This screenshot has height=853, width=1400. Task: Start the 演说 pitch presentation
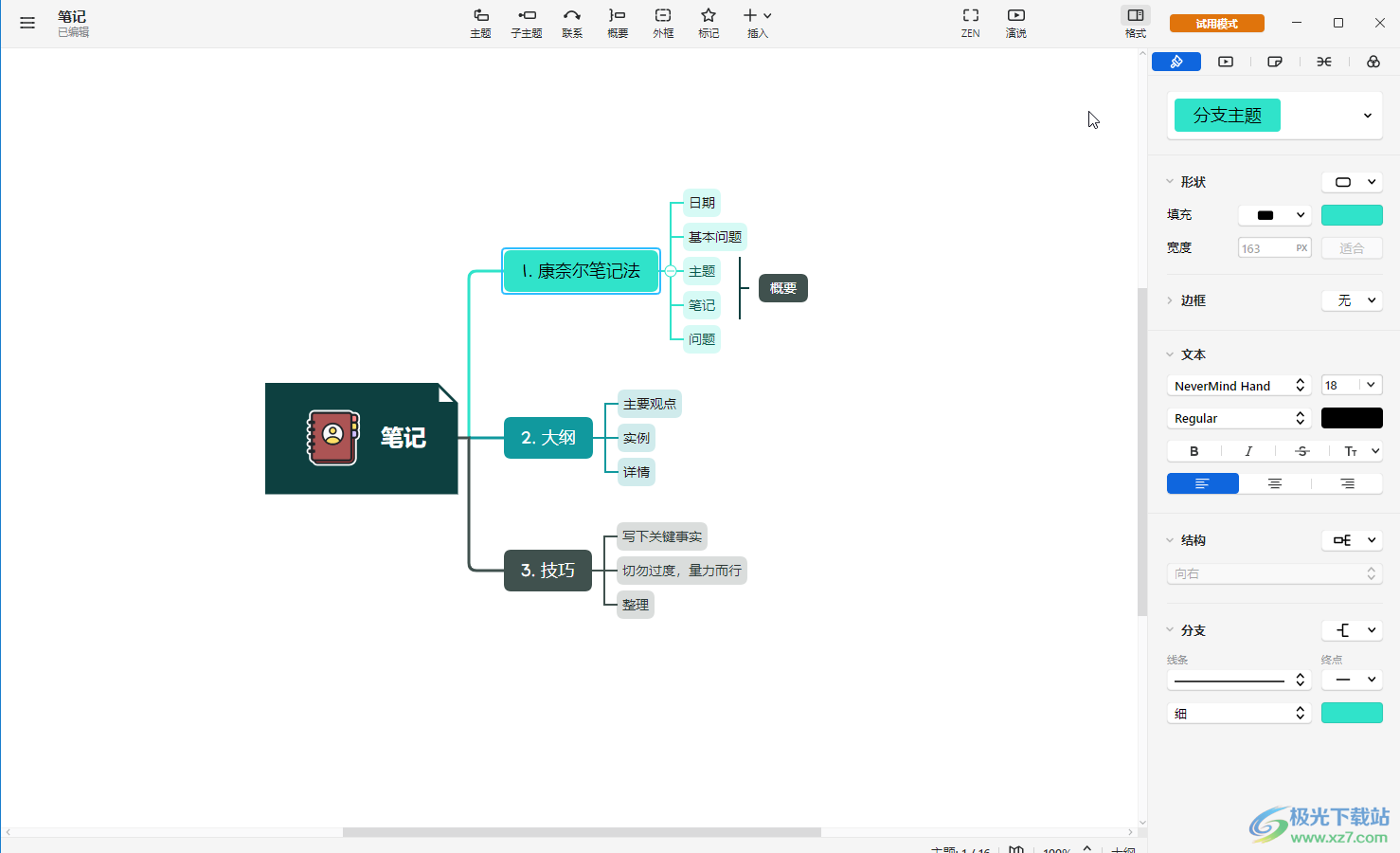(1016, 23)
